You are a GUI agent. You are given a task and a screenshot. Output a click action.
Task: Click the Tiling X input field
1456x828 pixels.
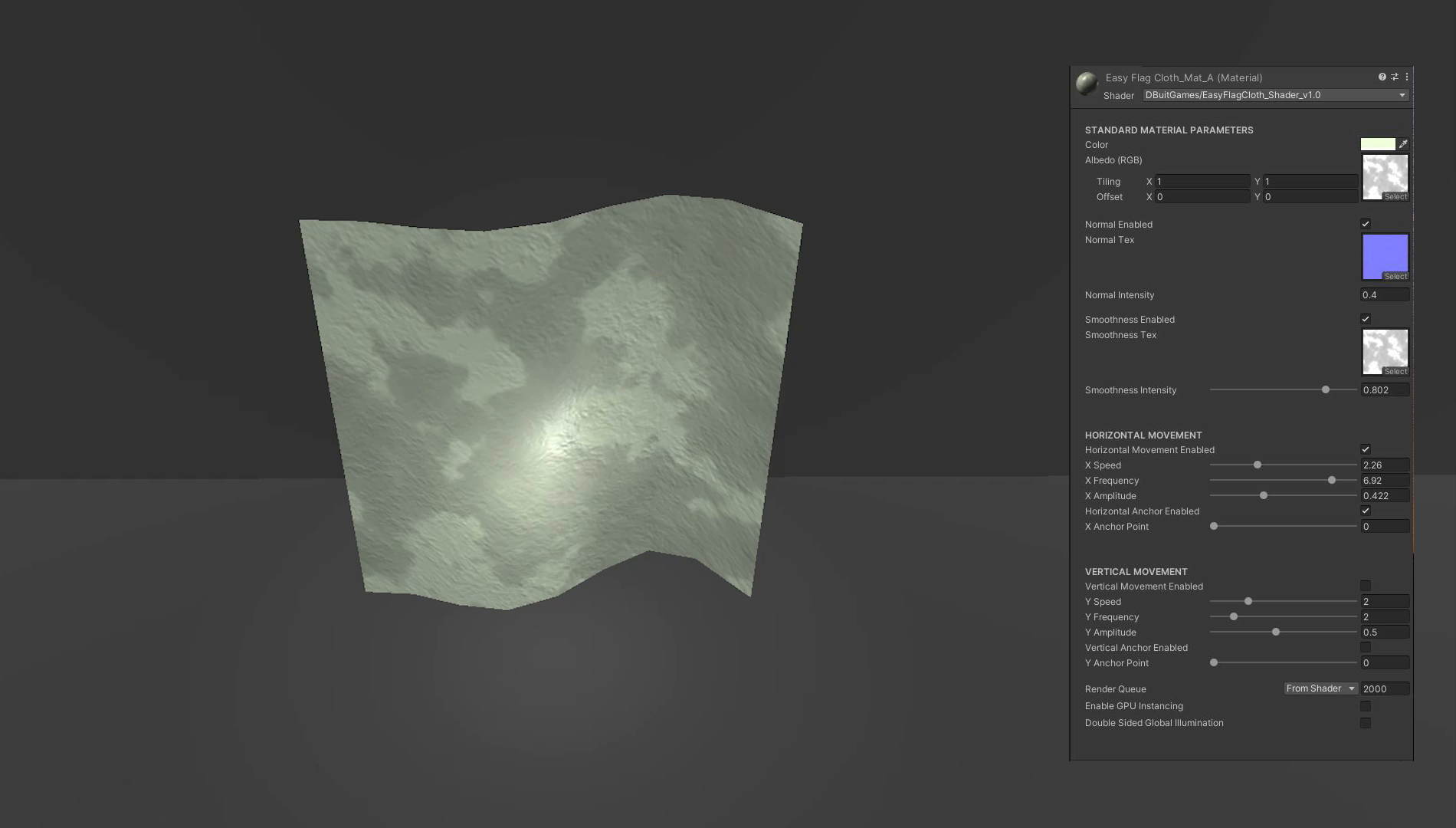(1202, 182)
